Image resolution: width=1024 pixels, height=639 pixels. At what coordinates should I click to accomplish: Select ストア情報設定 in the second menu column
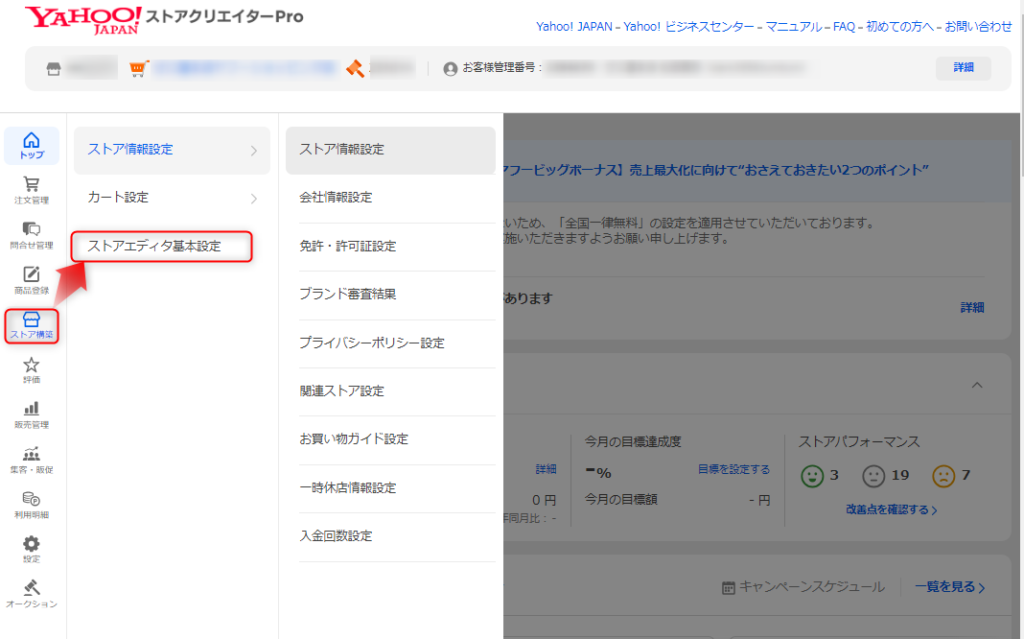coord(171,150)
